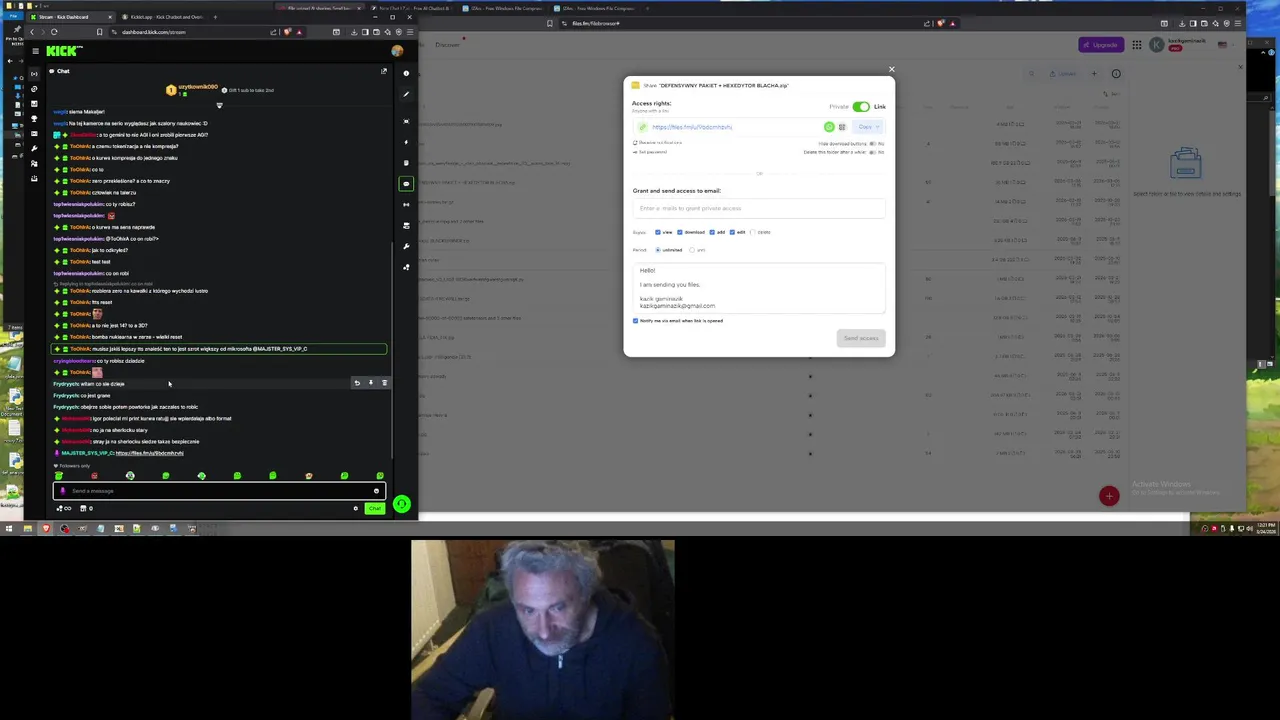Click the green Chat send button
The height and width of the screenshot is (720, 1280).
(x=375, y=509)
